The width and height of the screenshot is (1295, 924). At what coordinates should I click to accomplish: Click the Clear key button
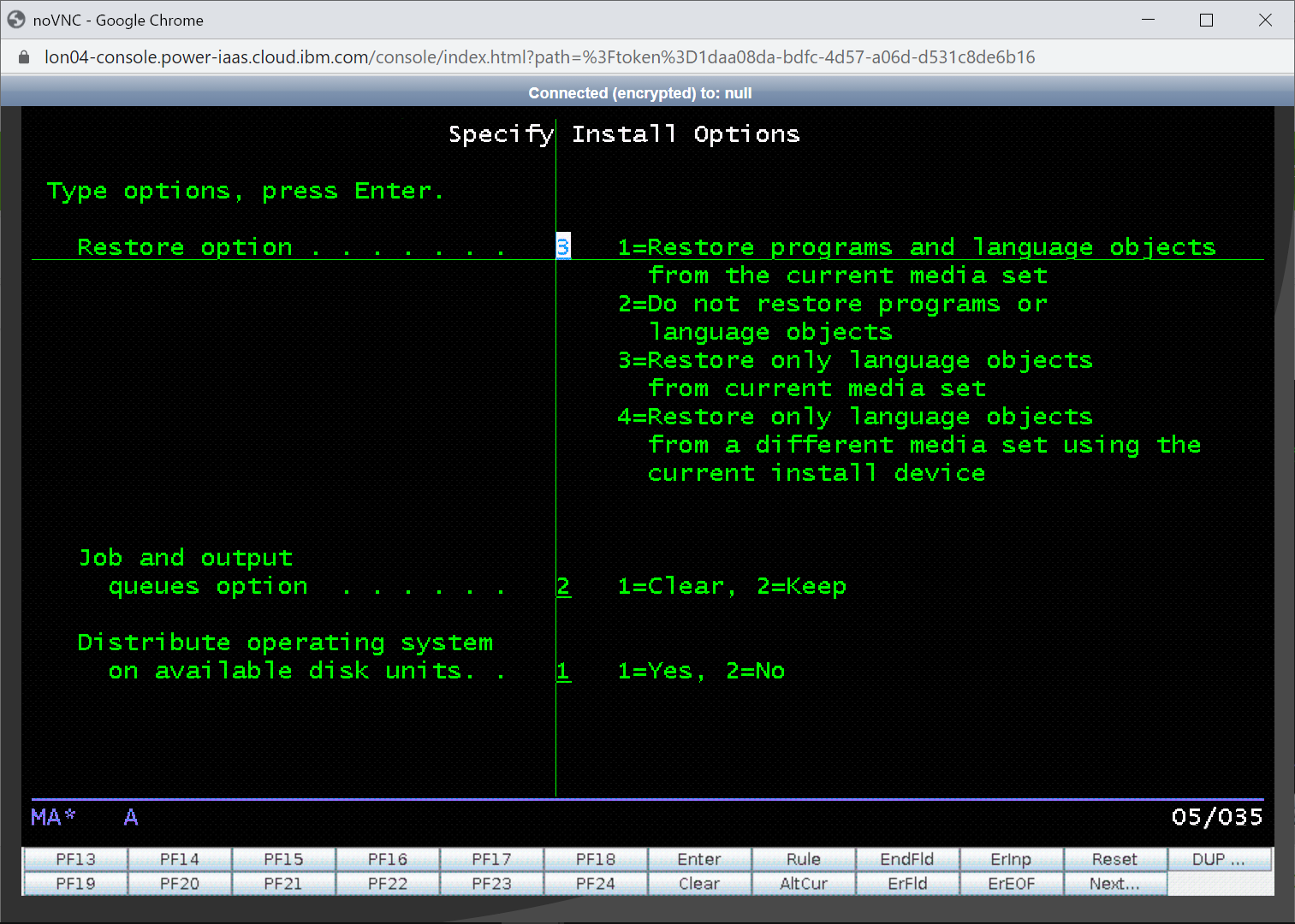coord(699,884)
